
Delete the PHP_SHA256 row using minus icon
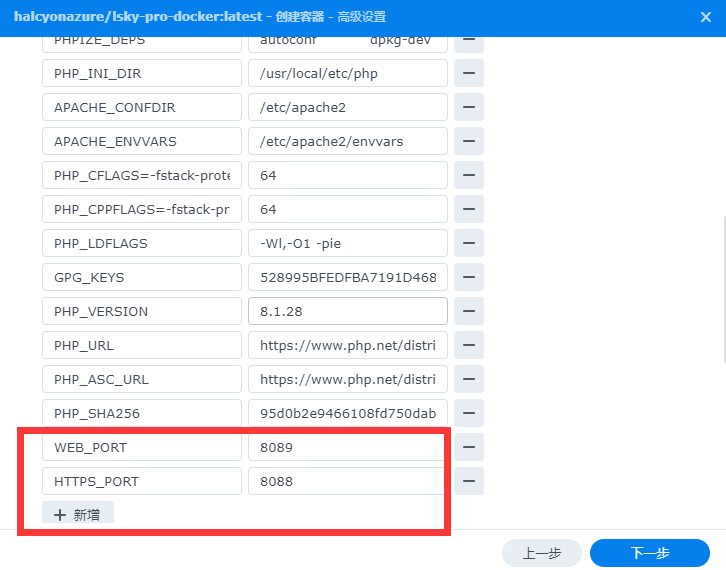click(468, 413)
